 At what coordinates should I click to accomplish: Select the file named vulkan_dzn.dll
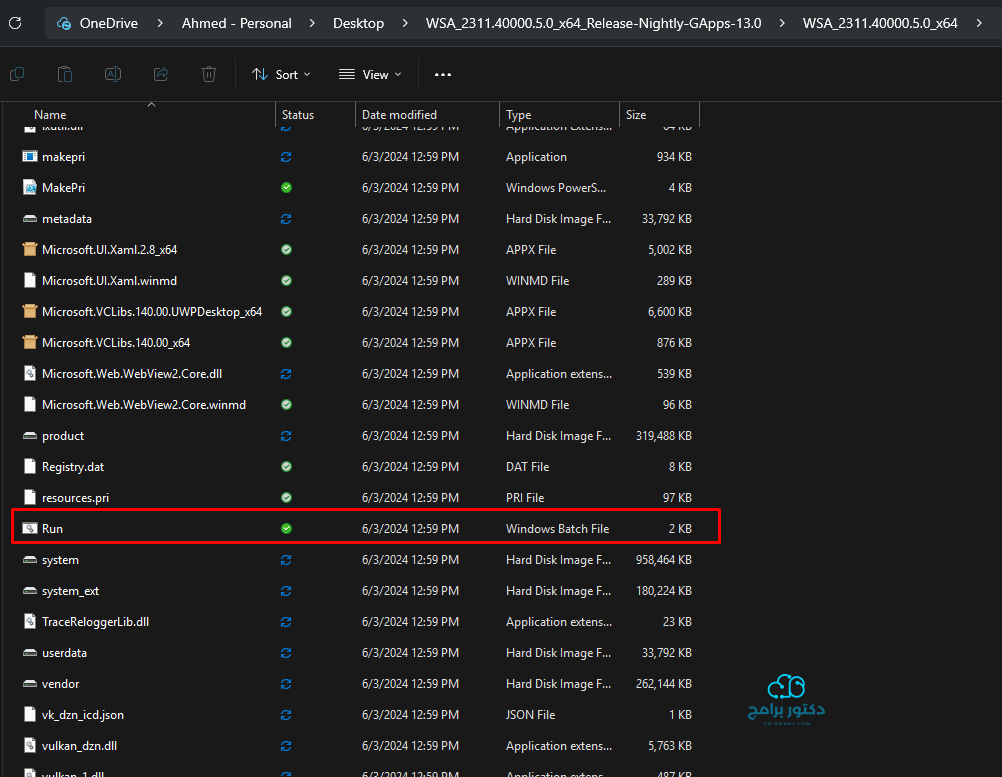pos(79,746)
